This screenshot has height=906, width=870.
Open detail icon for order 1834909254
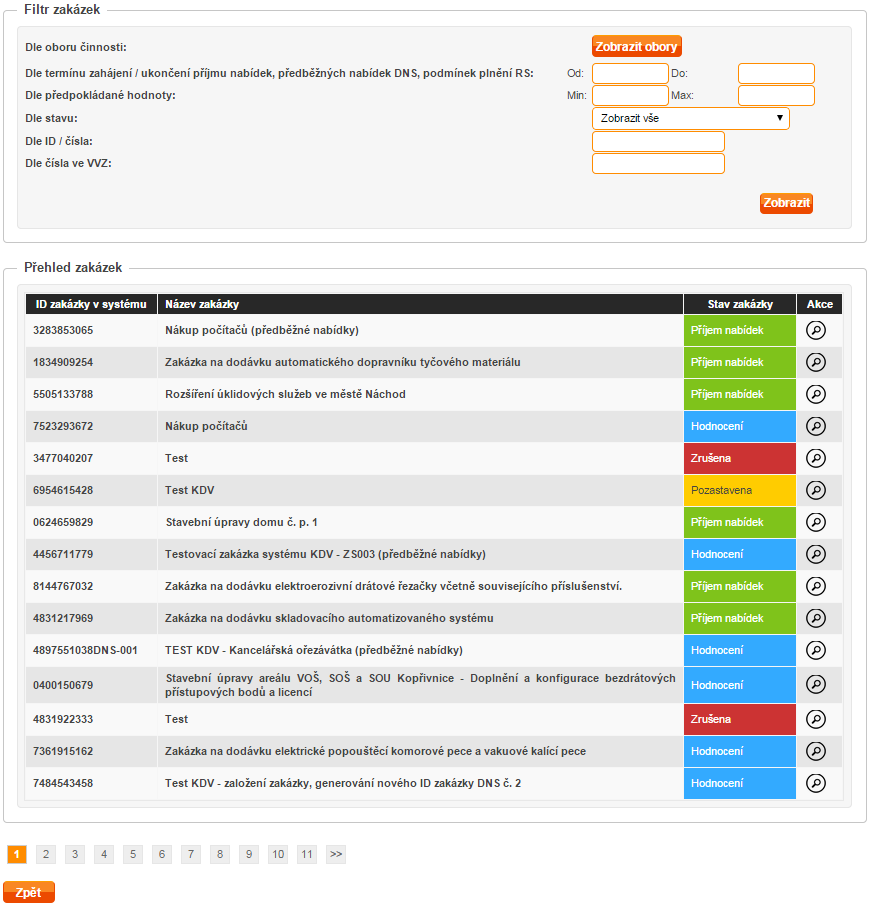815,362
